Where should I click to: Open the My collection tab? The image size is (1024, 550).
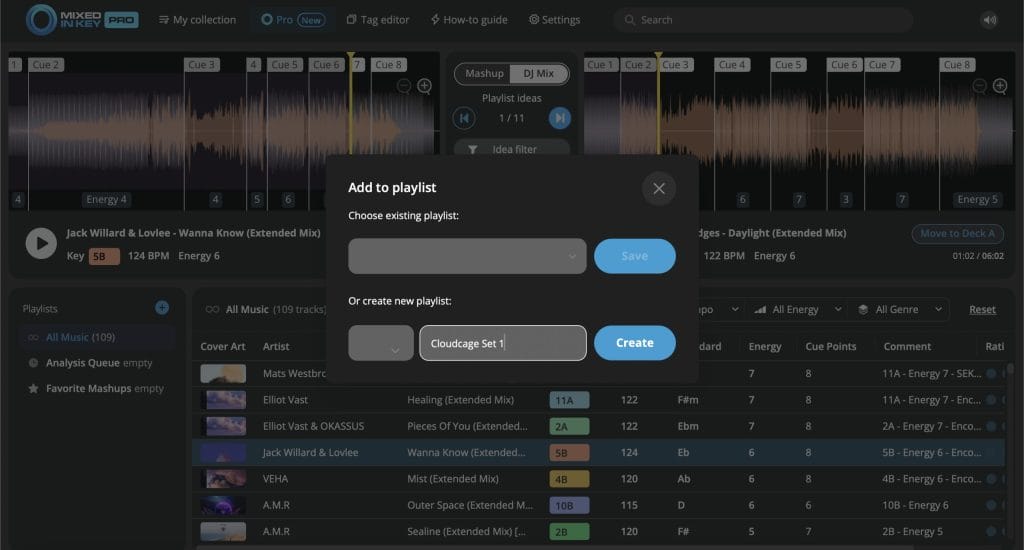pos(197,20)
